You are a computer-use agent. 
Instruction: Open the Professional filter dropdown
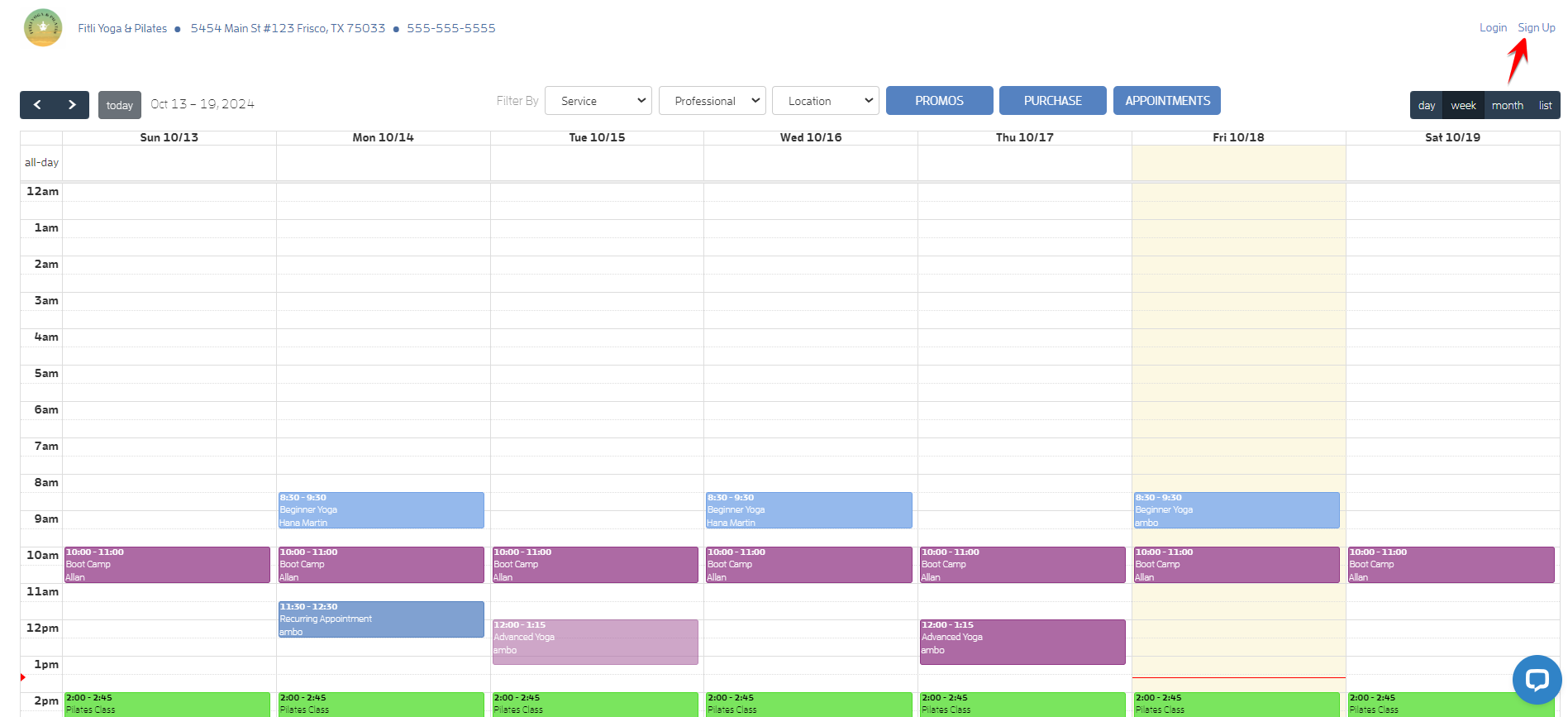point(713,101)
